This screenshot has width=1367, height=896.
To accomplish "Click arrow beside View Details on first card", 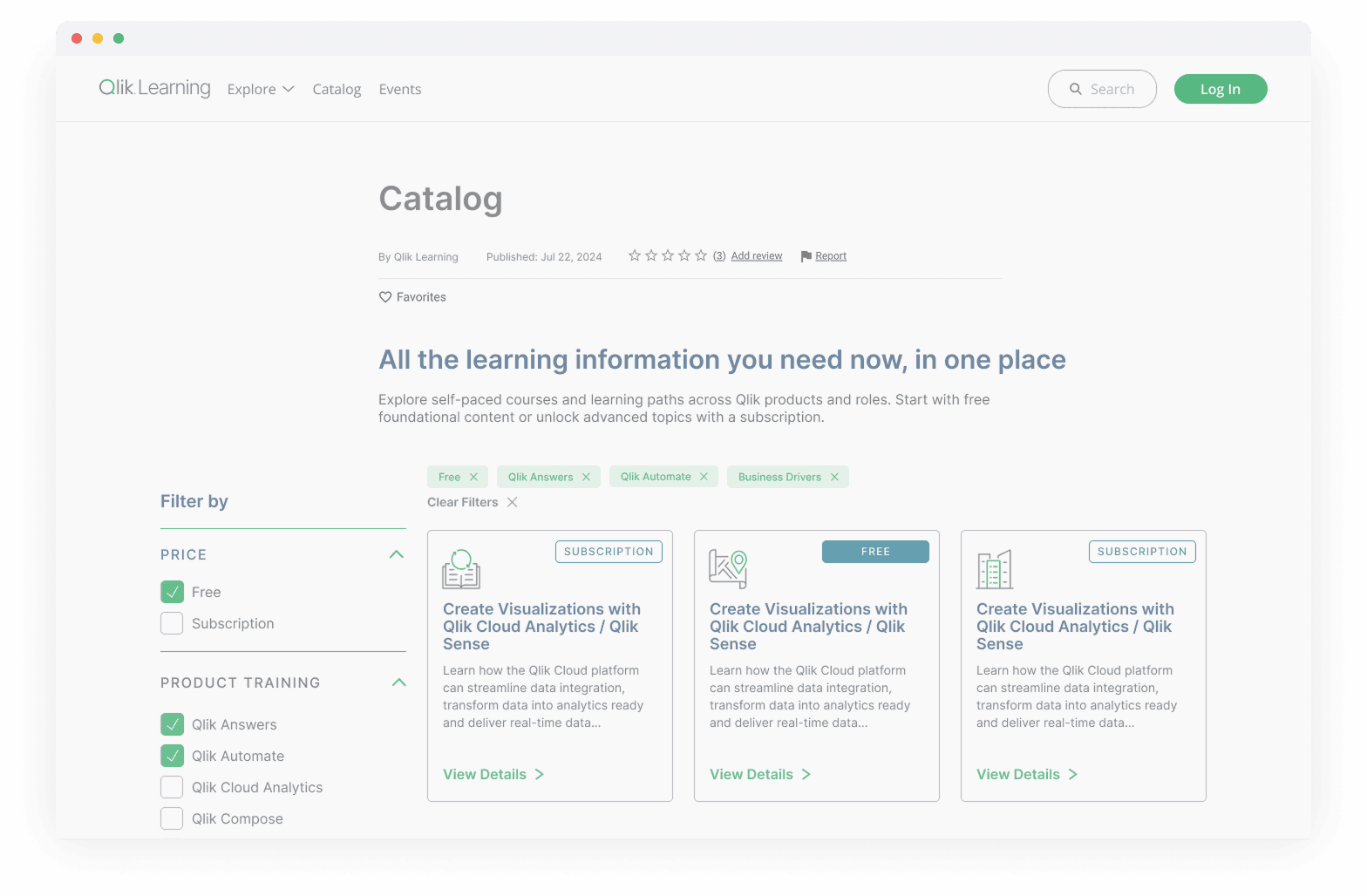I will (x=540, y=774).
